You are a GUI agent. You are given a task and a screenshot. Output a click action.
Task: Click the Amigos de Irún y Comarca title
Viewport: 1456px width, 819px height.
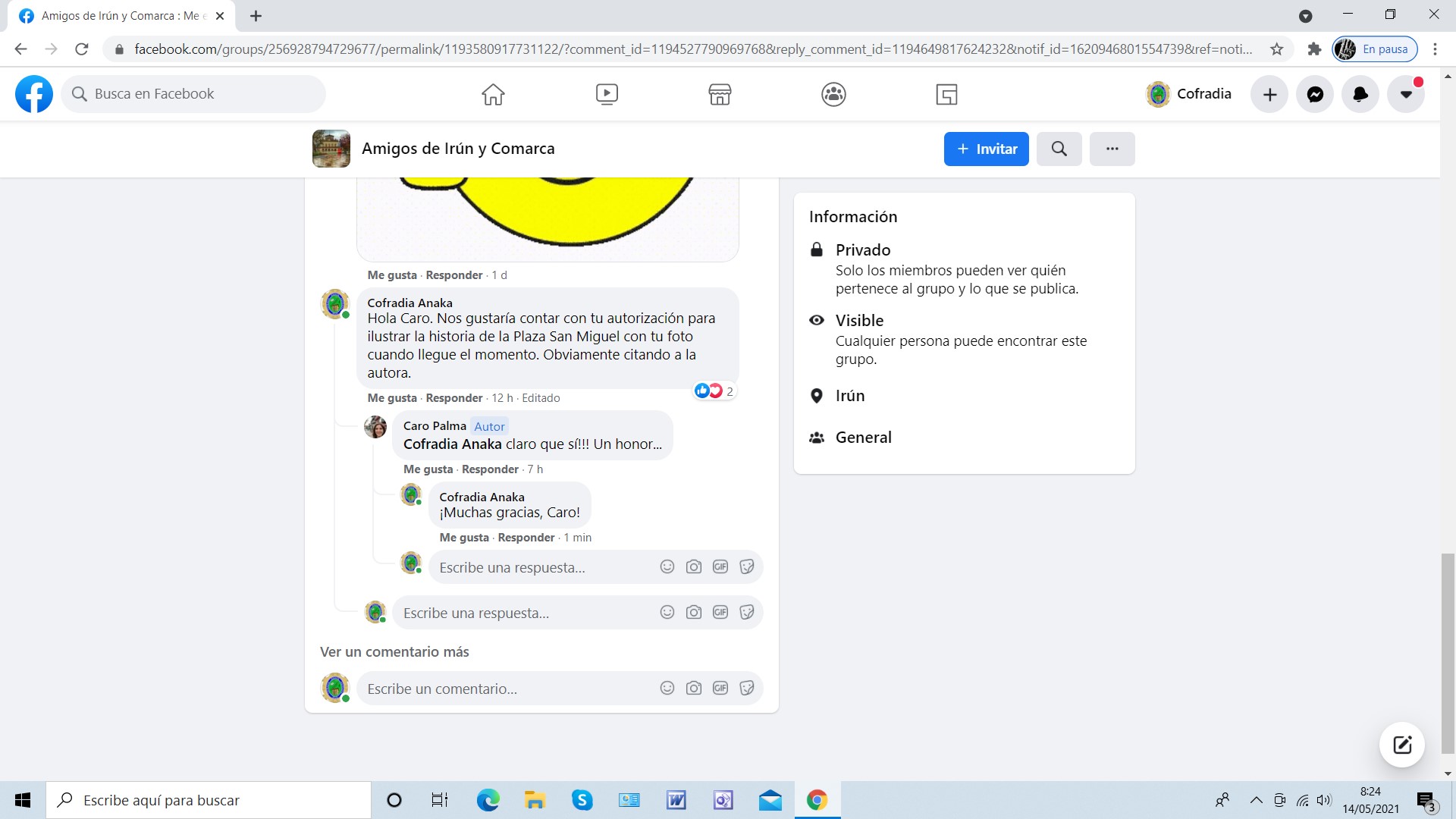click(x=458, y=149)
